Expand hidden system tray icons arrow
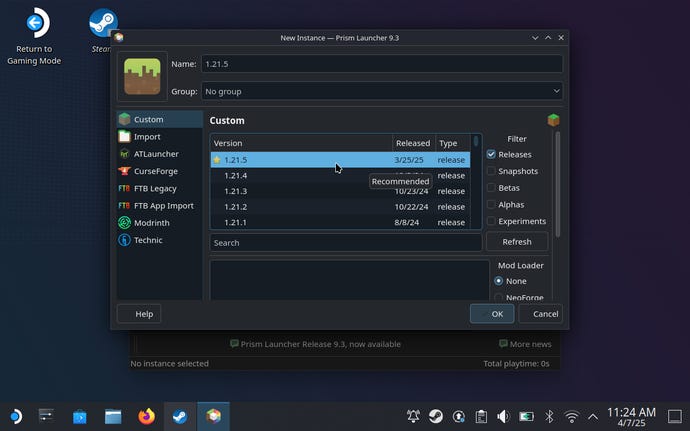690x431 pixels. pos(593,416)
